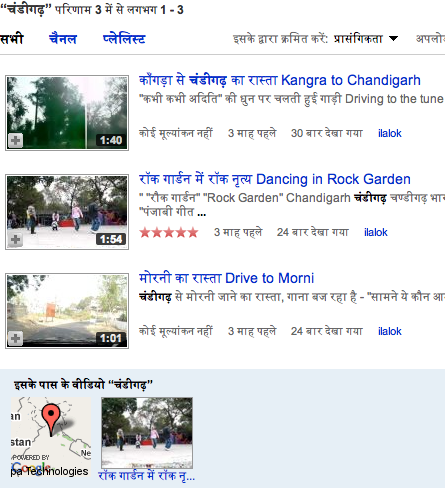
Task: Click '3 माह पहले' on Kangra video row
Action: pos(252,133)
